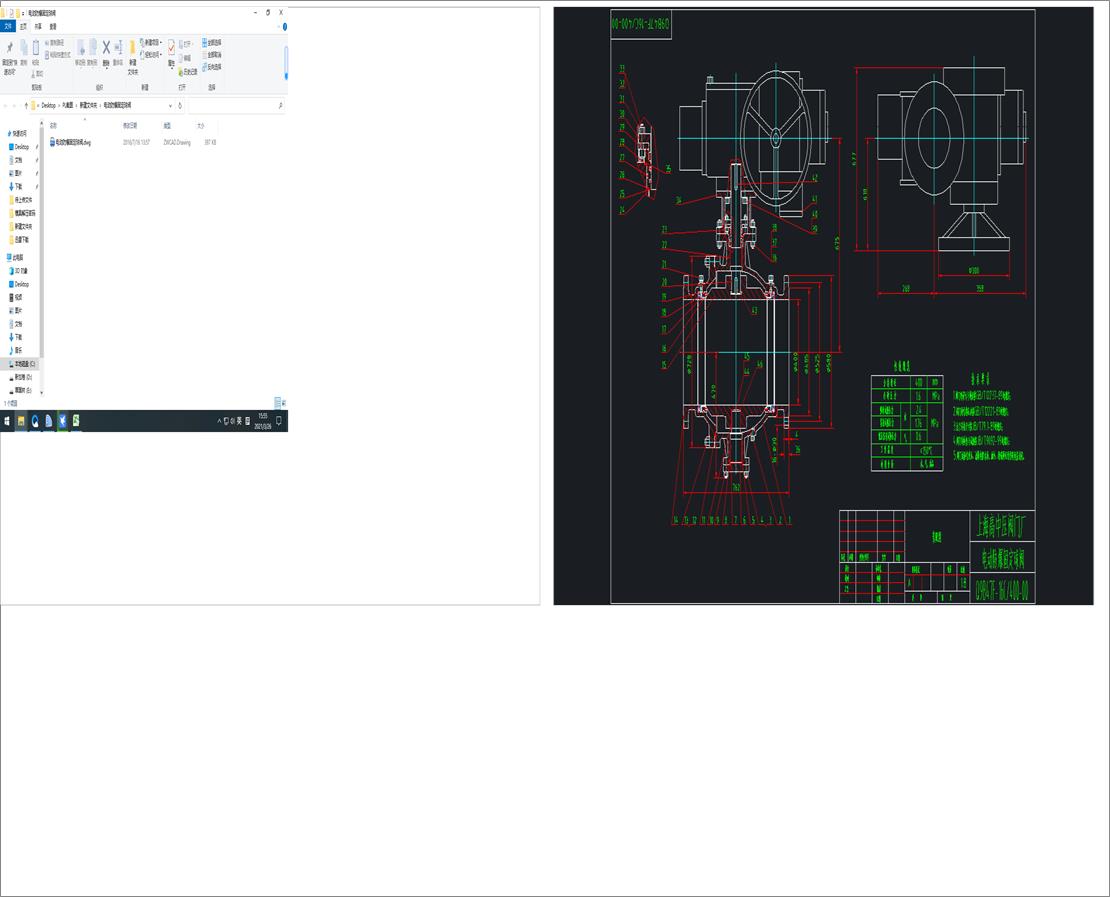Select 3D Objects under This PC

point(18,271)
